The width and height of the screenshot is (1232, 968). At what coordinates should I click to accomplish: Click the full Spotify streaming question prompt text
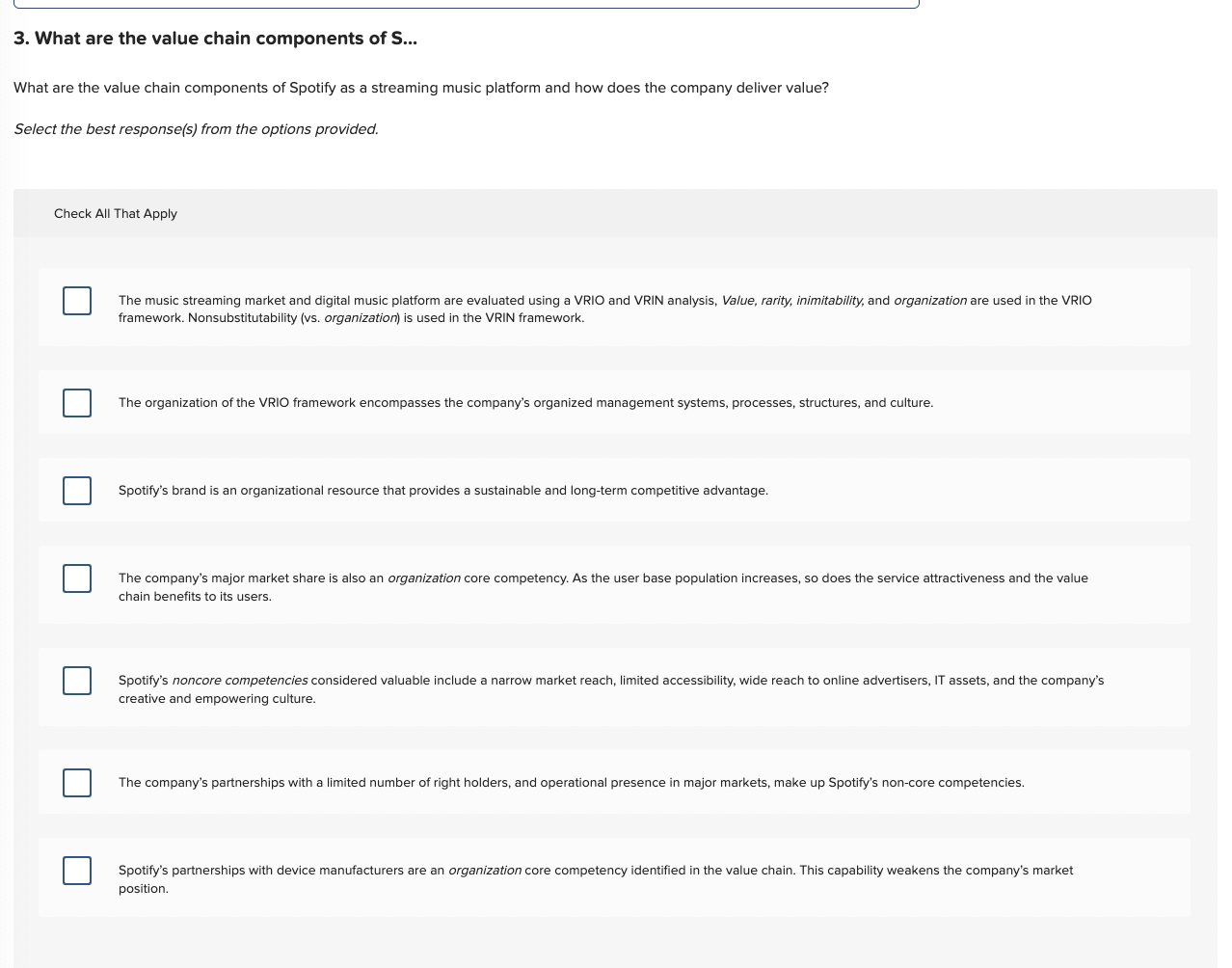[421, 88]
